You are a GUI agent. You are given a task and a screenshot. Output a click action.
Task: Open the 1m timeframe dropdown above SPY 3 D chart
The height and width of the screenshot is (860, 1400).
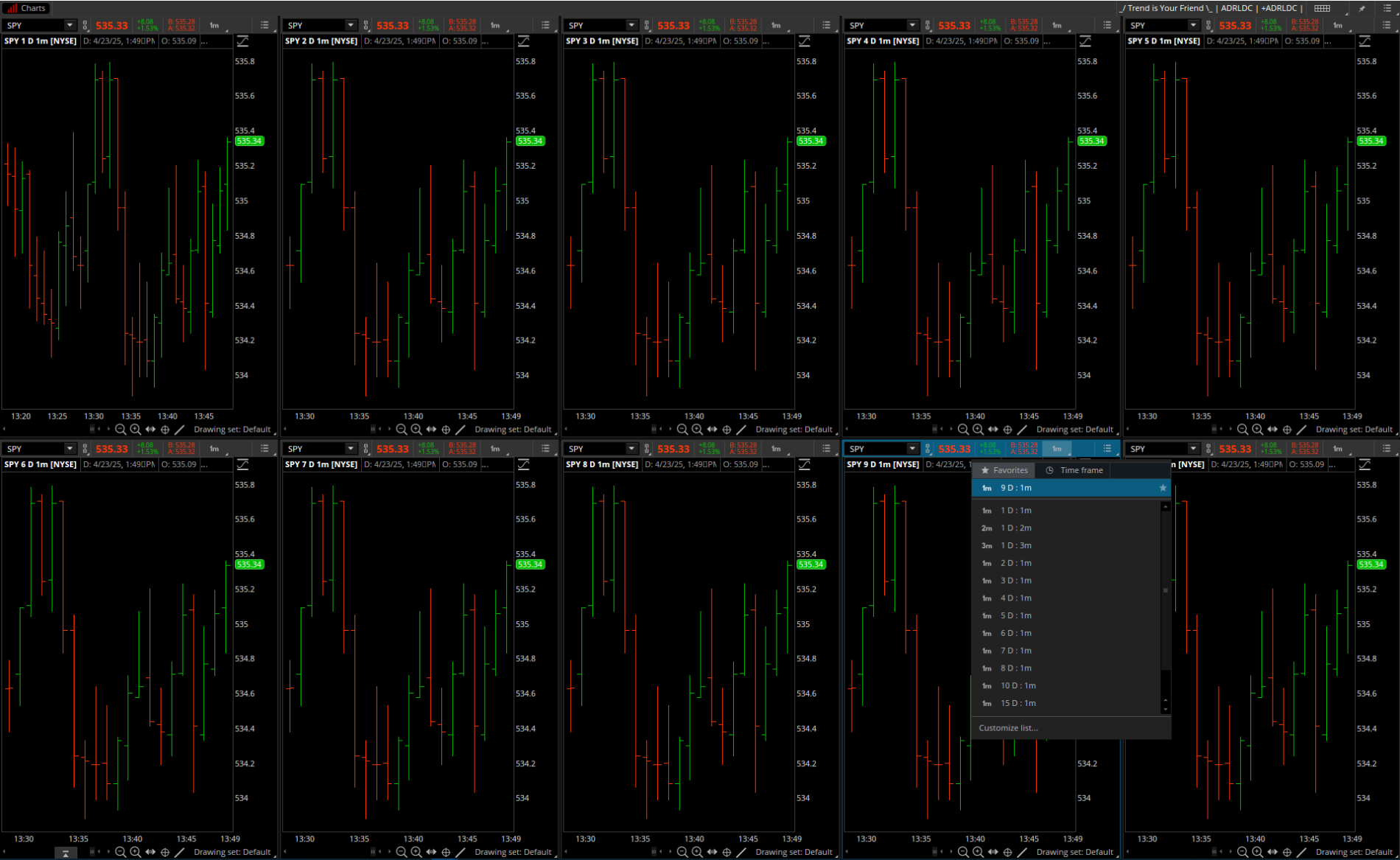(x=777, y=25)
